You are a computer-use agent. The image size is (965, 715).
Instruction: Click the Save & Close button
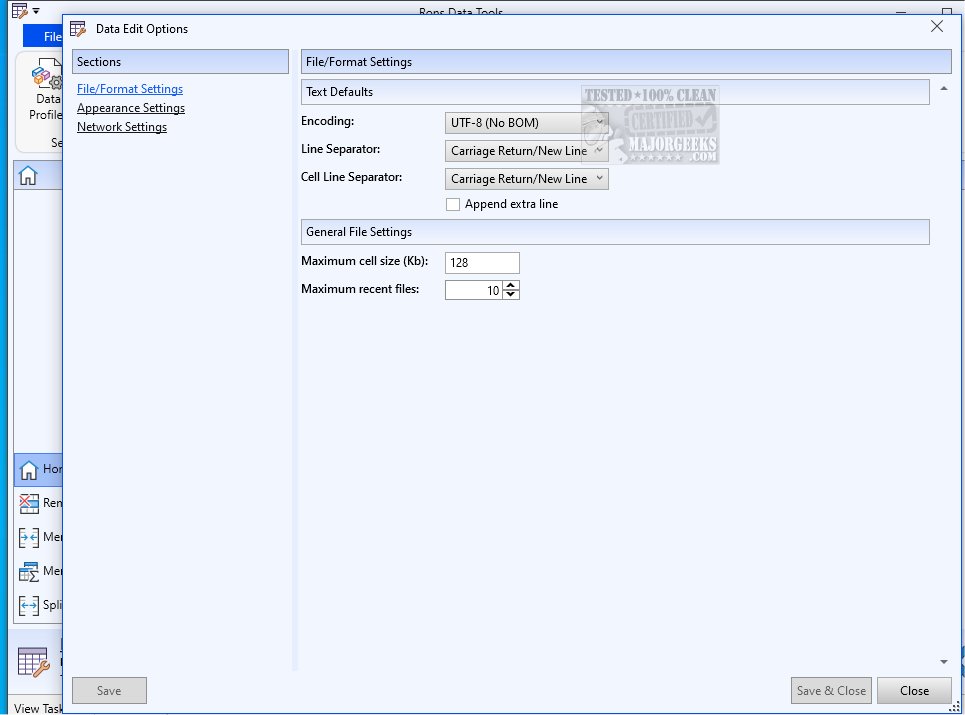click(831, 690)
